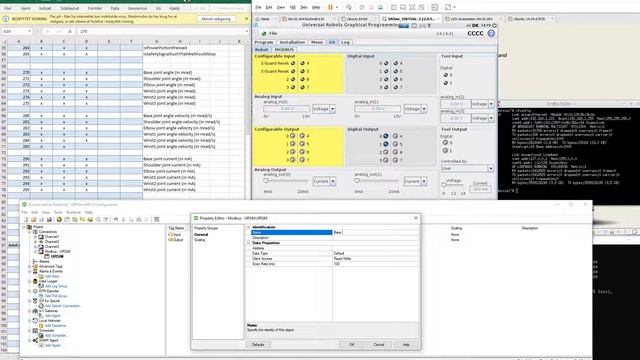640x360 pixels.
Task: Click Cancel in the Property Editor
Action: coord(379,344)
